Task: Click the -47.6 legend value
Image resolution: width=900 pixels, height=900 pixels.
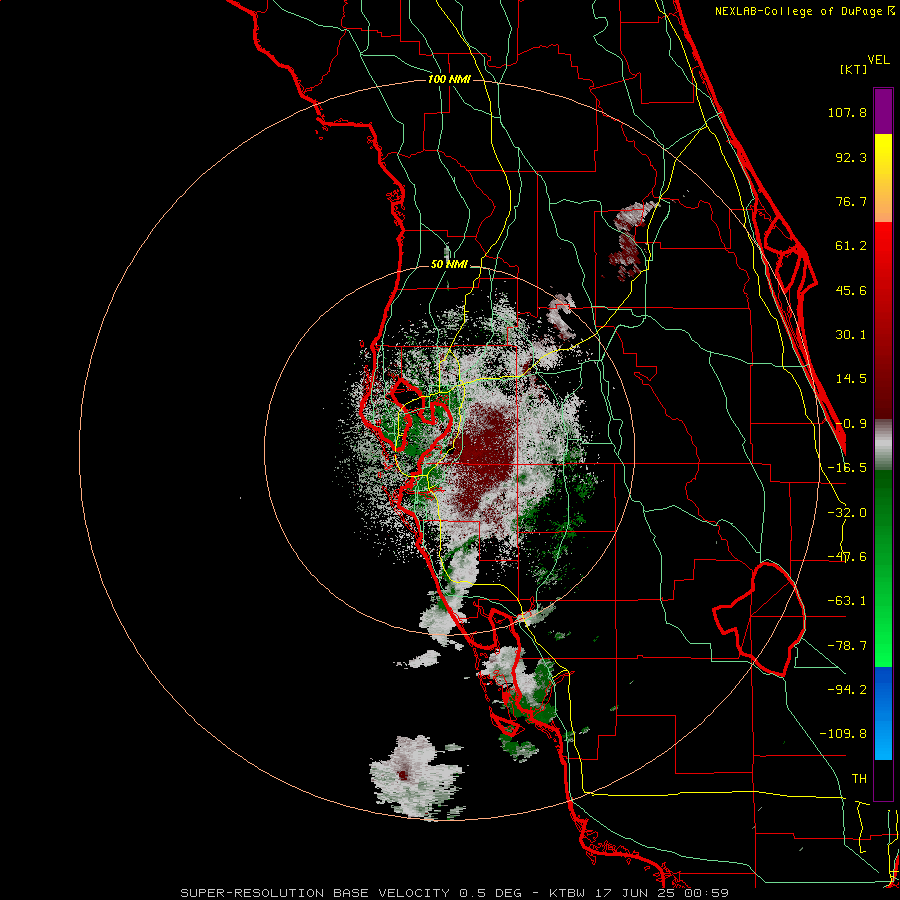Action: pos(847,557)
